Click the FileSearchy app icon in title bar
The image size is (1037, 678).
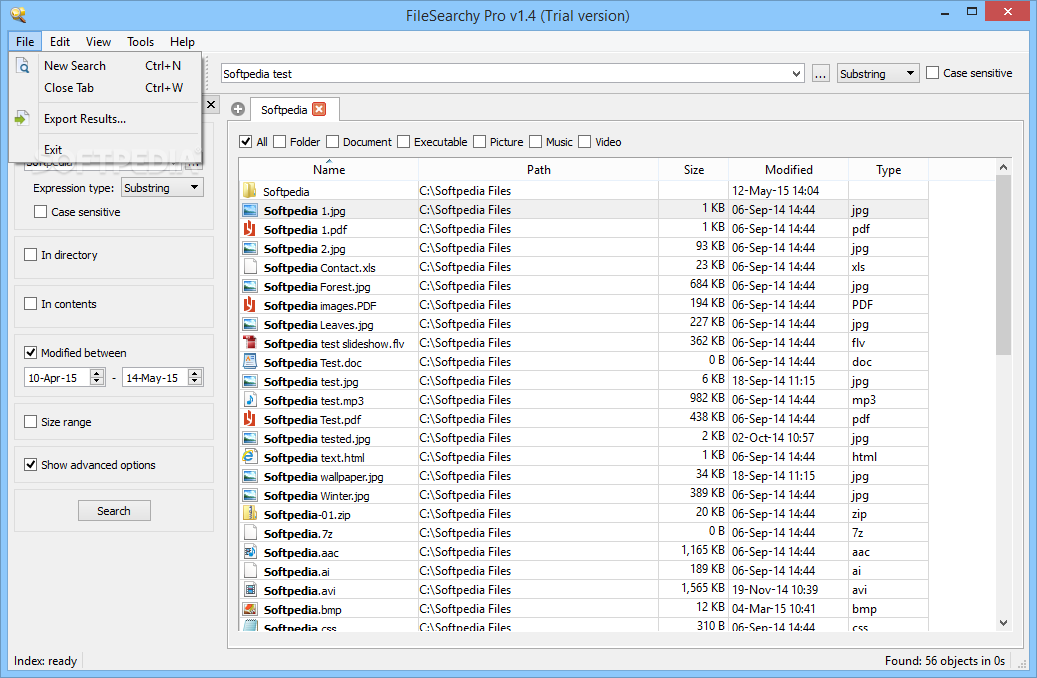19,15
